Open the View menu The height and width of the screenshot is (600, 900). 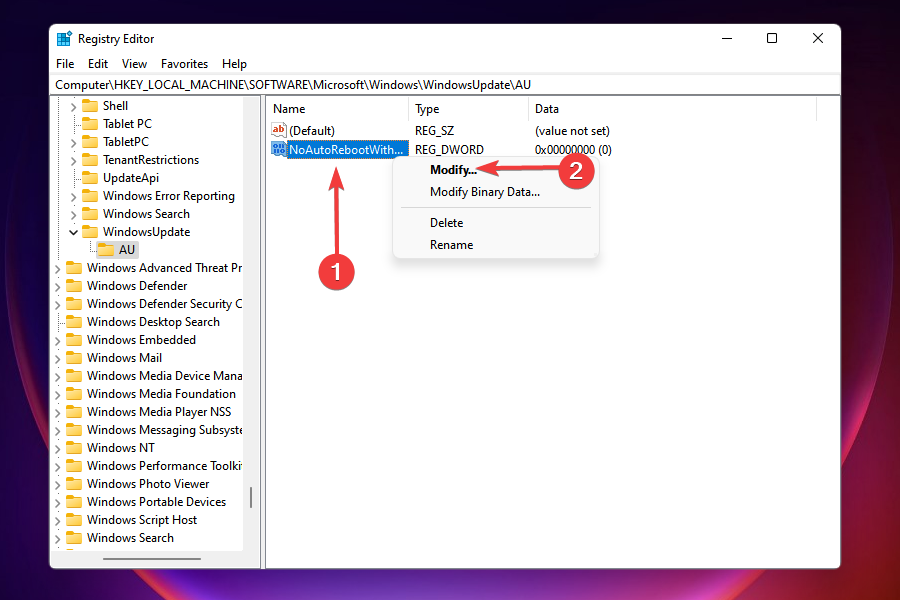[x=134, y=64]
